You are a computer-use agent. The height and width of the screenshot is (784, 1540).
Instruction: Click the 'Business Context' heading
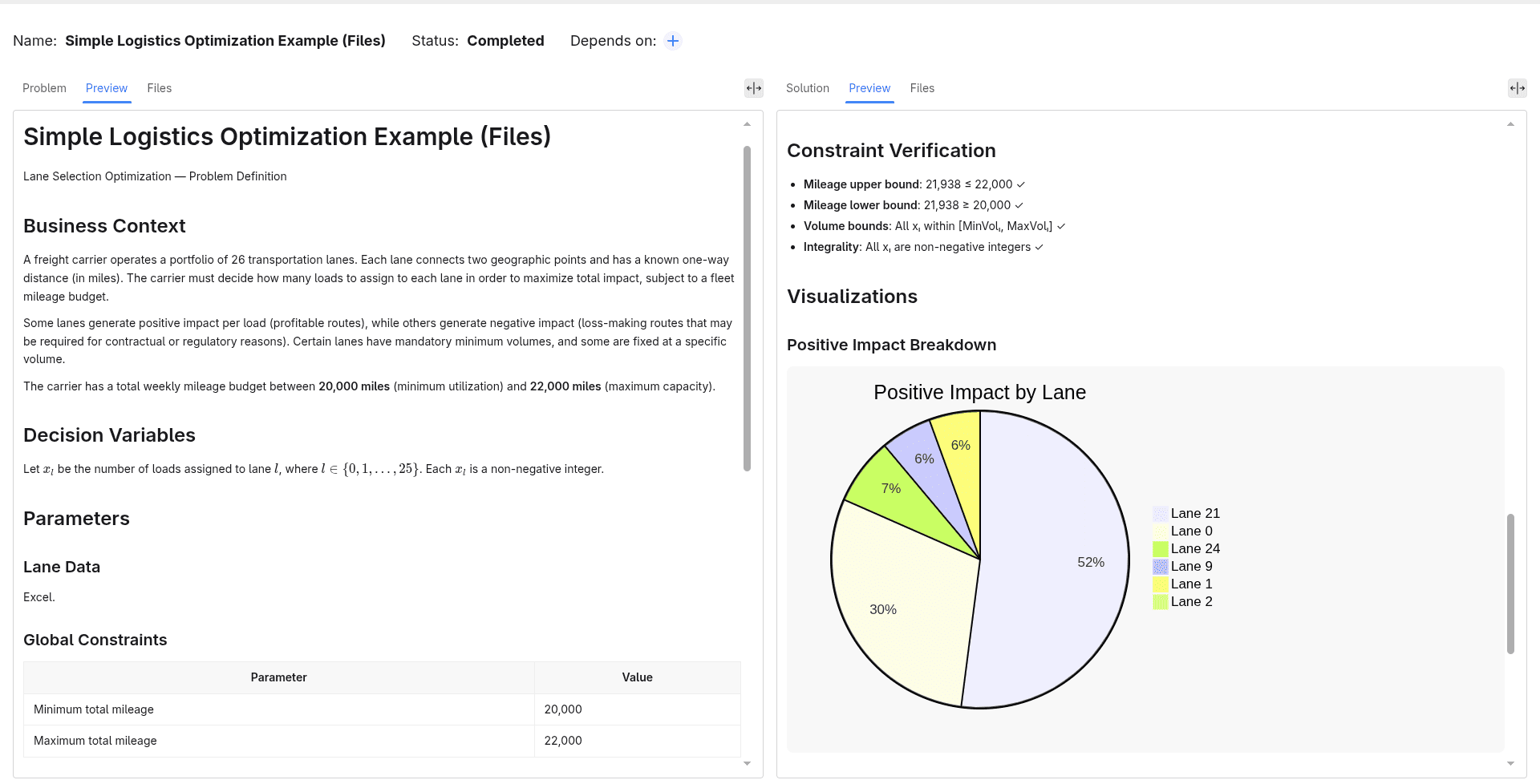(x=104, y=226)
